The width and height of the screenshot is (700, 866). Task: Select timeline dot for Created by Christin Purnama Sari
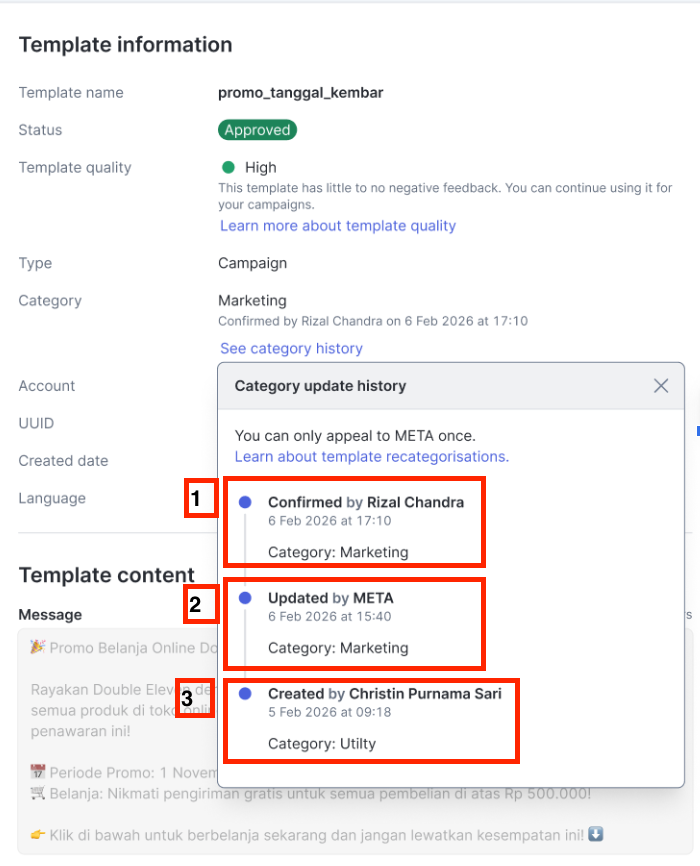tap(245, 693)
